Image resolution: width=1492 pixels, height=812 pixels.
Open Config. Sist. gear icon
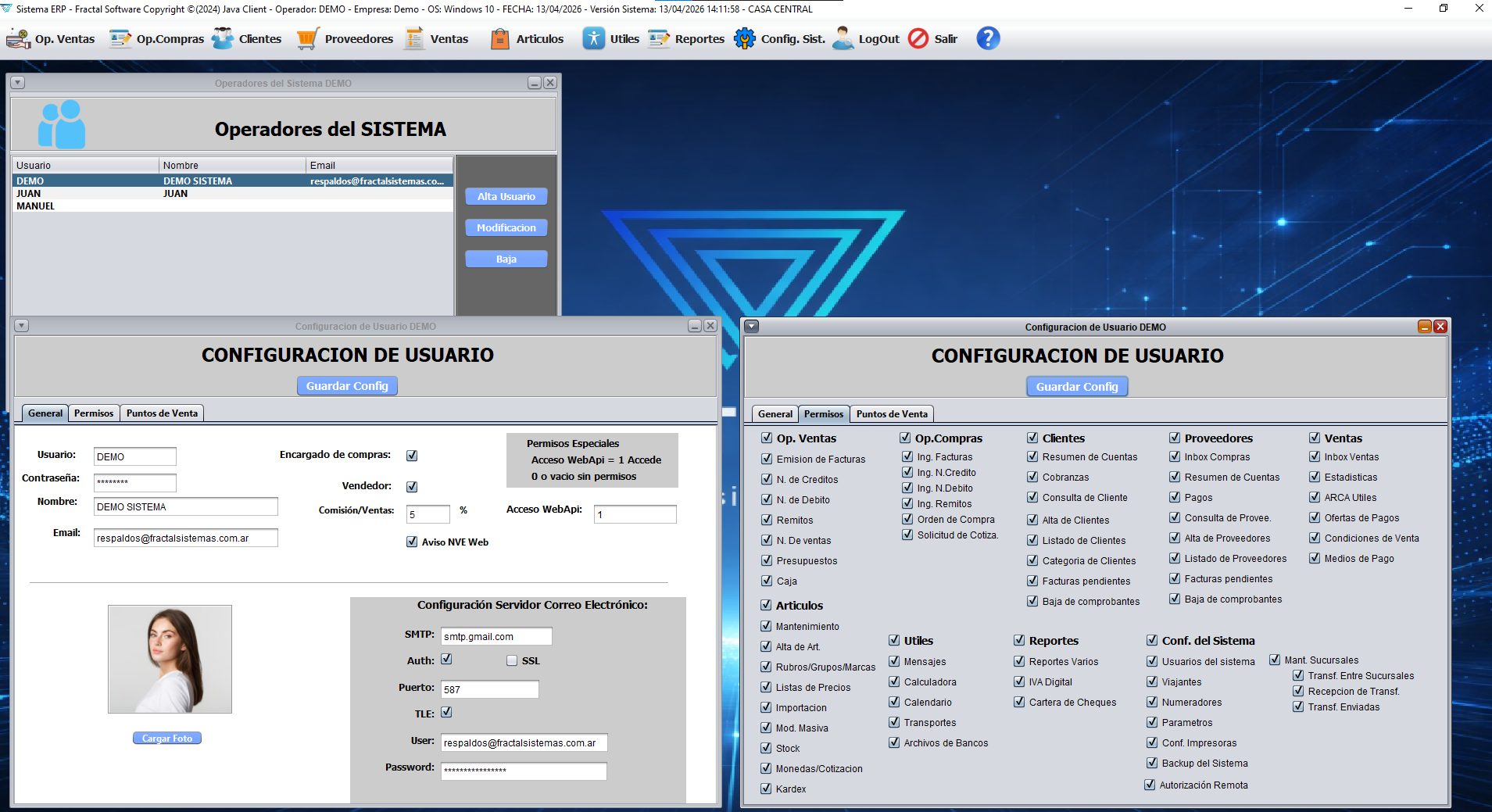click(745, 38)
